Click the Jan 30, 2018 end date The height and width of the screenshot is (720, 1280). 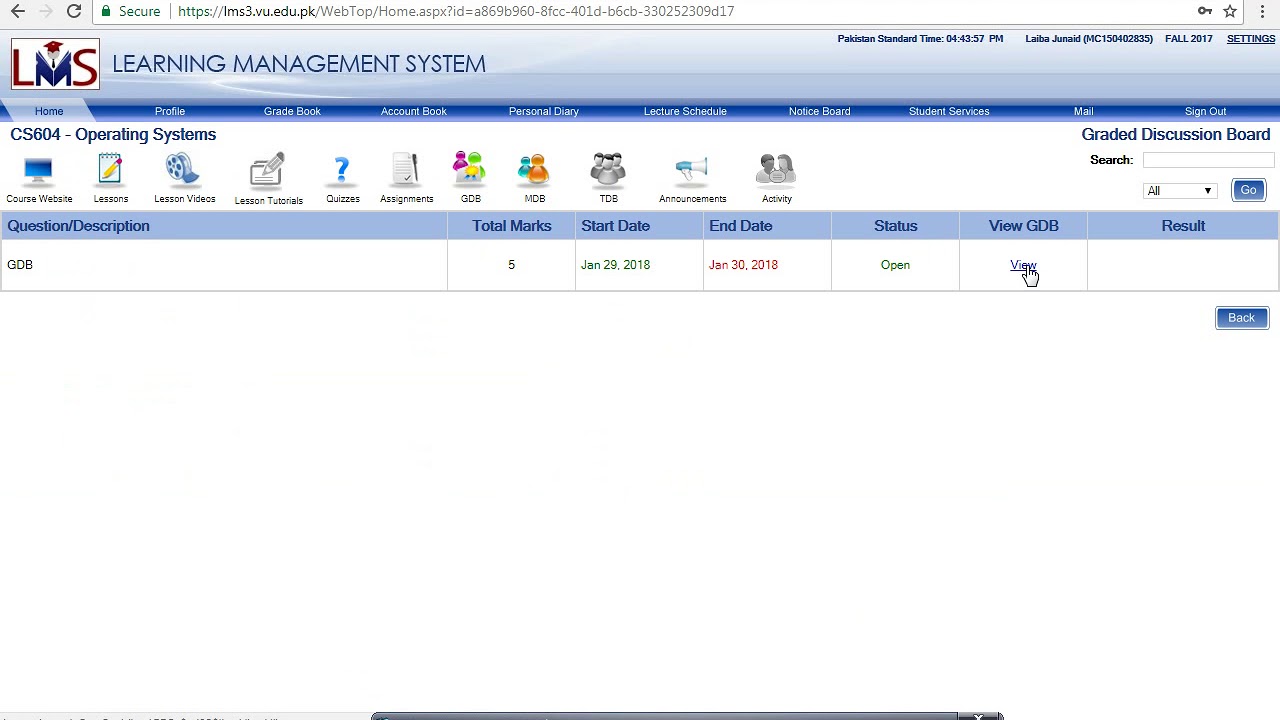click(743, 265)
